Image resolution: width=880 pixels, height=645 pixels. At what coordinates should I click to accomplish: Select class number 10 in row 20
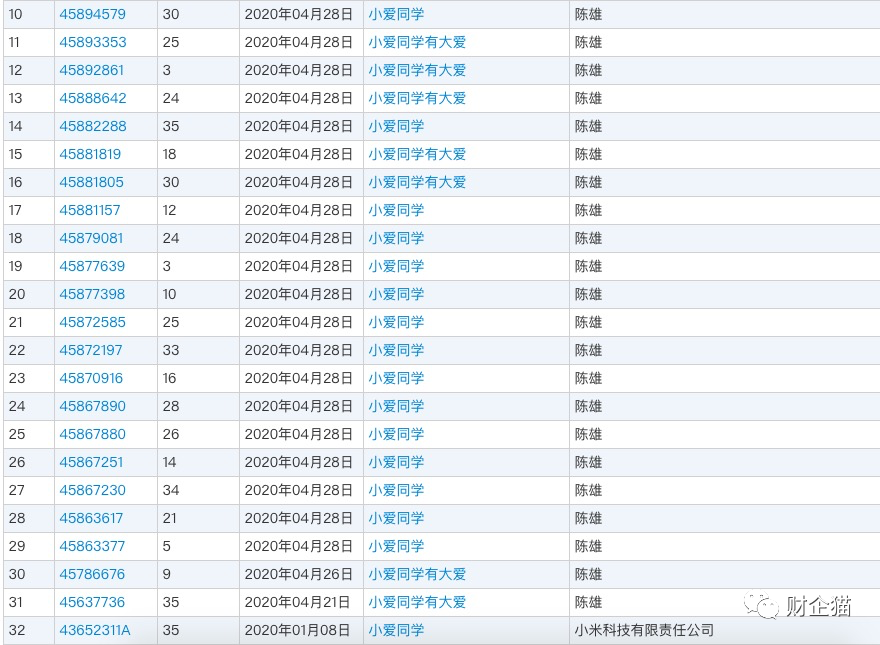(x=169, y=294)
